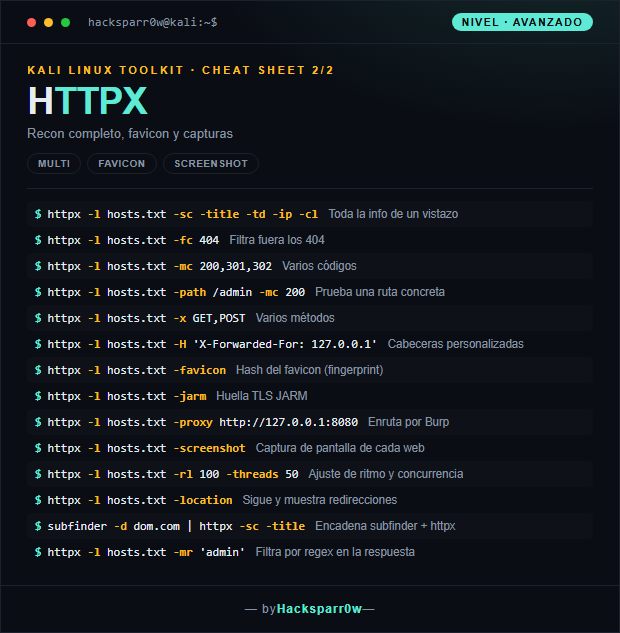
Task: Click 'Enruta por Burp' description
Action: (x=408, y=422)
